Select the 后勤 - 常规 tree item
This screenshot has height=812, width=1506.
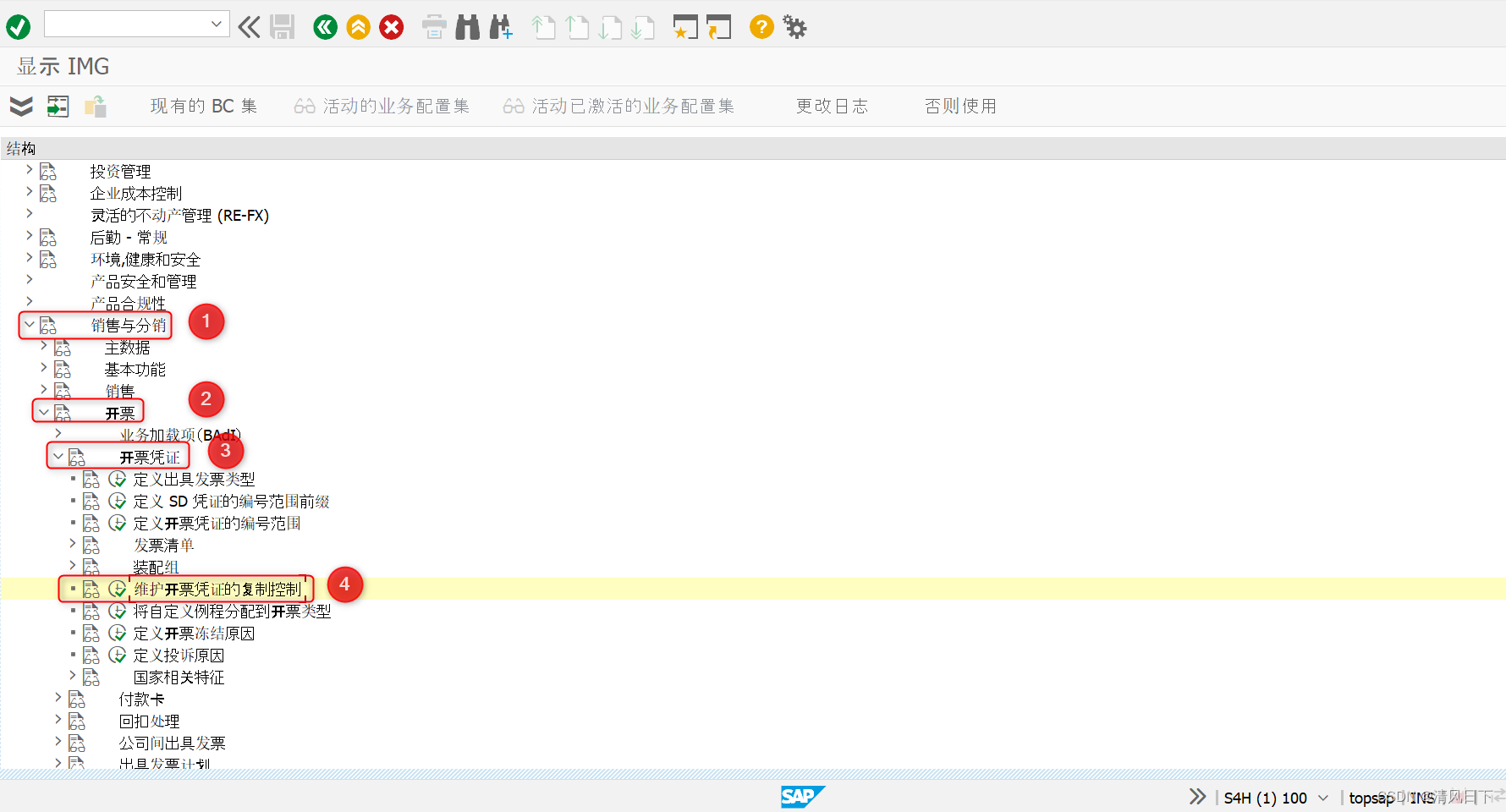coord(129,238)
